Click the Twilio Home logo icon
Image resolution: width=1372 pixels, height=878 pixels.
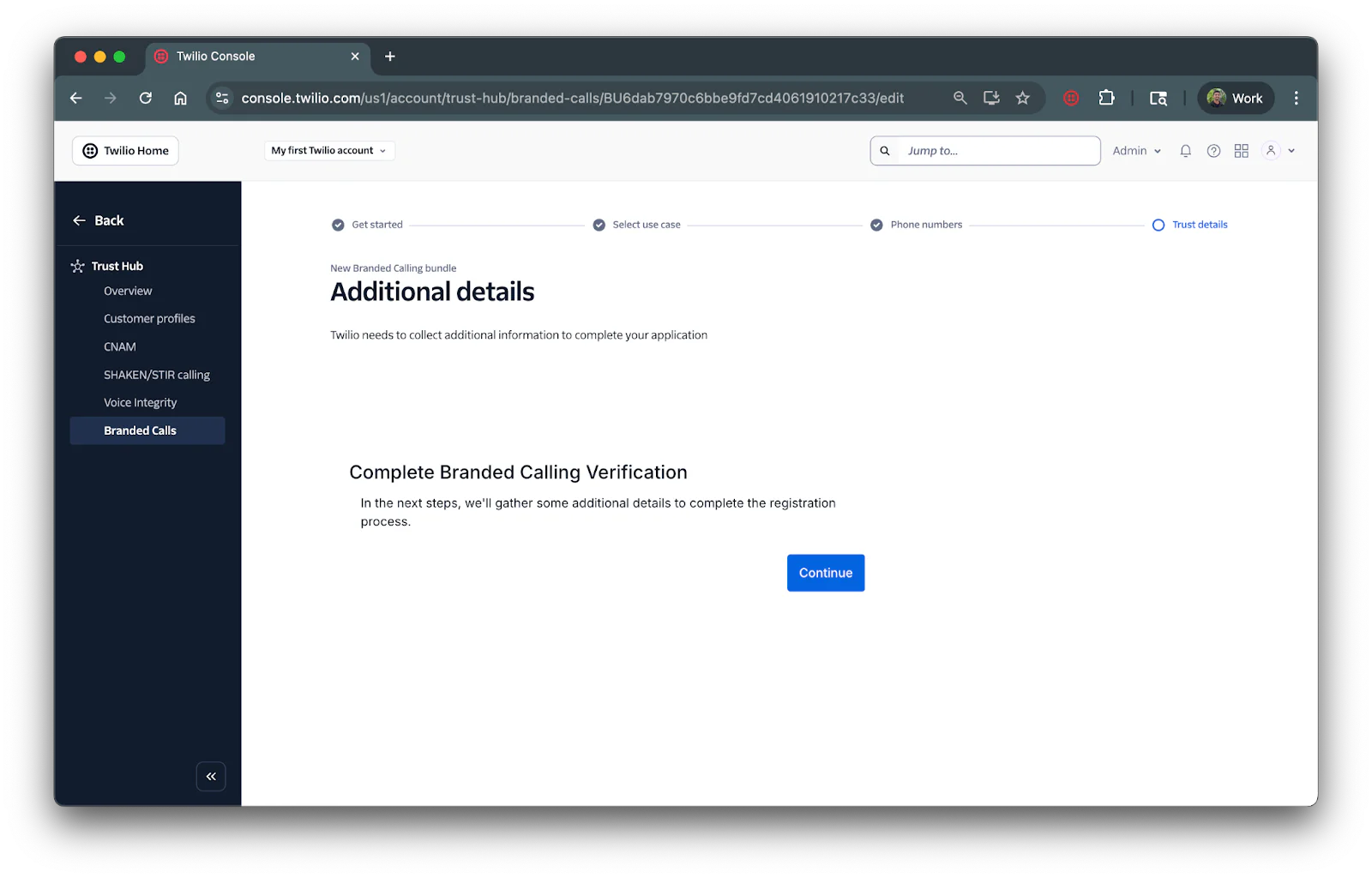(91, 150)
